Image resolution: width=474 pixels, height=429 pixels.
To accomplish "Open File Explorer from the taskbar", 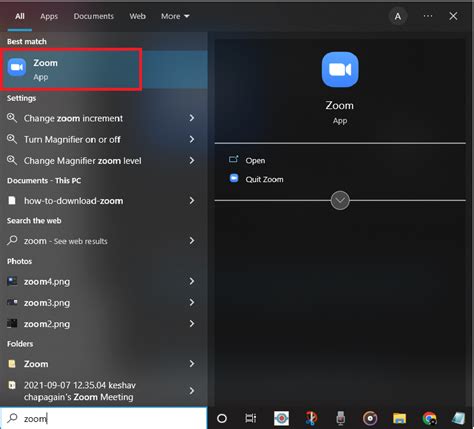I will (399, 418).
